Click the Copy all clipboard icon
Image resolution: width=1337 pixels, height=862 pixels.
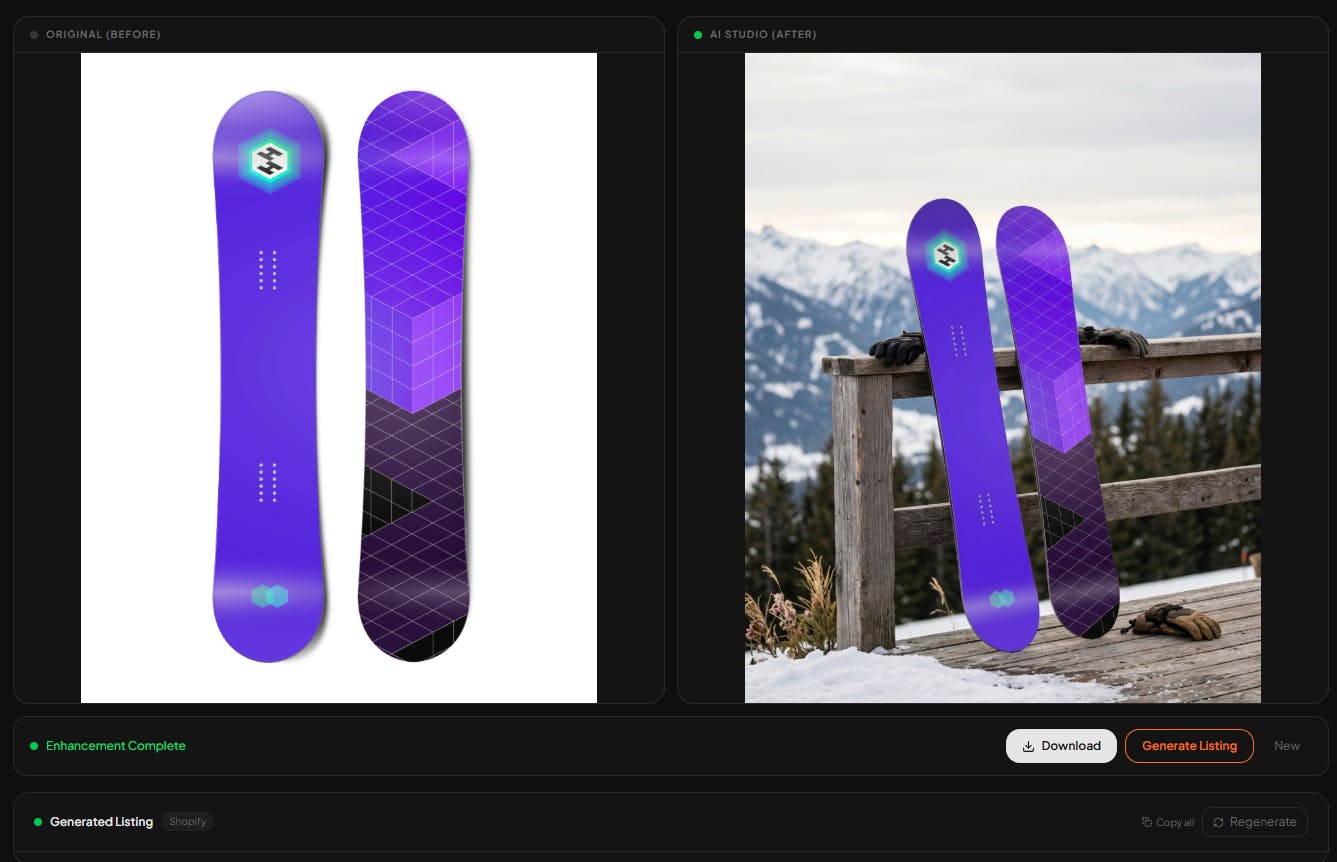[x=1147, y=822]
